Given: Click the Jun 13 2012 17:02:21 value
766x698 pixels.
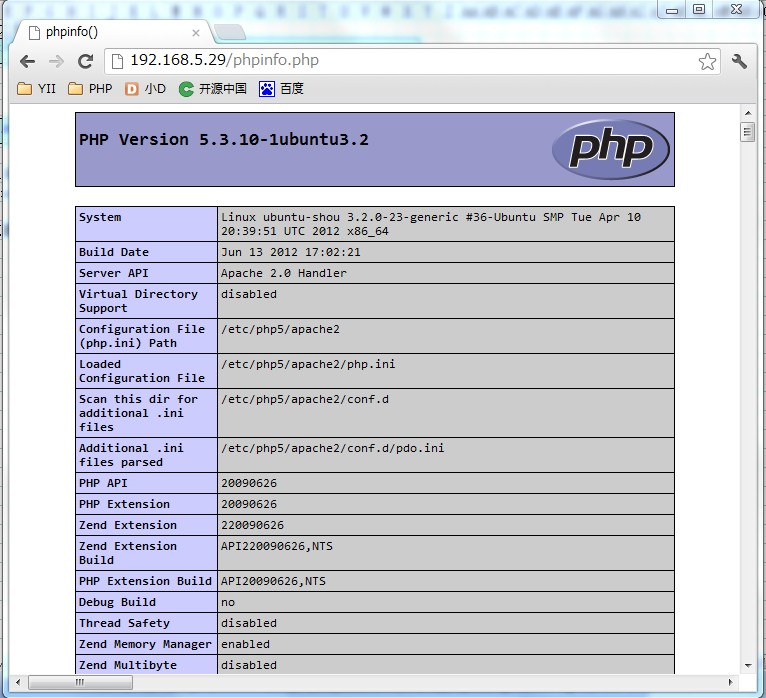Looking at the screenshot, I should coord(291,252).
